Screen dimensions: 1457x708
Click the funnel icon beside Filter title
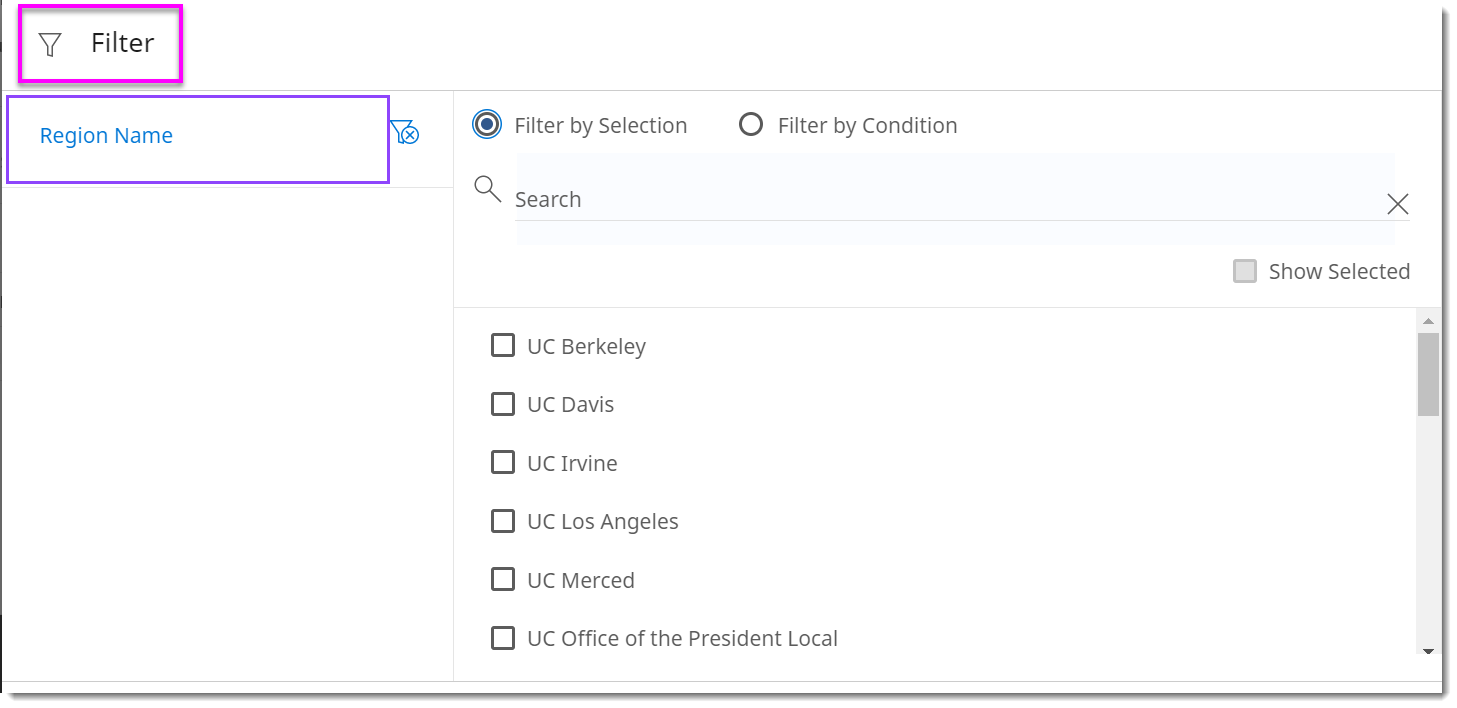click(50, 44)
